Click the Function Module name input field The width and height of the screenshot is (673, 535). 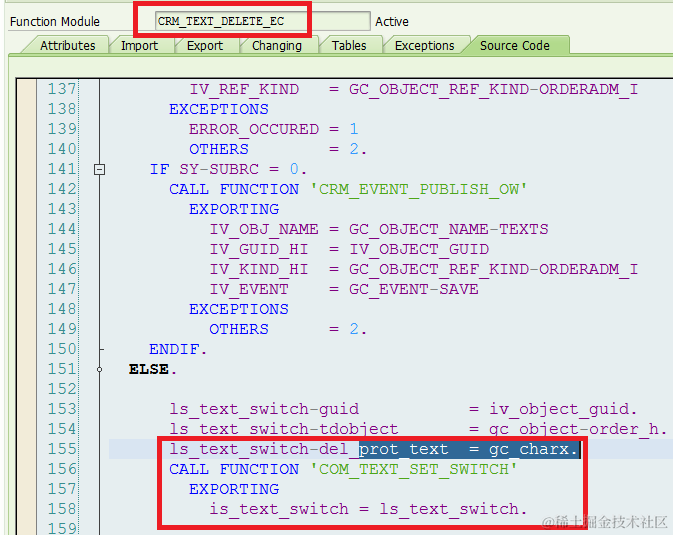262,21
